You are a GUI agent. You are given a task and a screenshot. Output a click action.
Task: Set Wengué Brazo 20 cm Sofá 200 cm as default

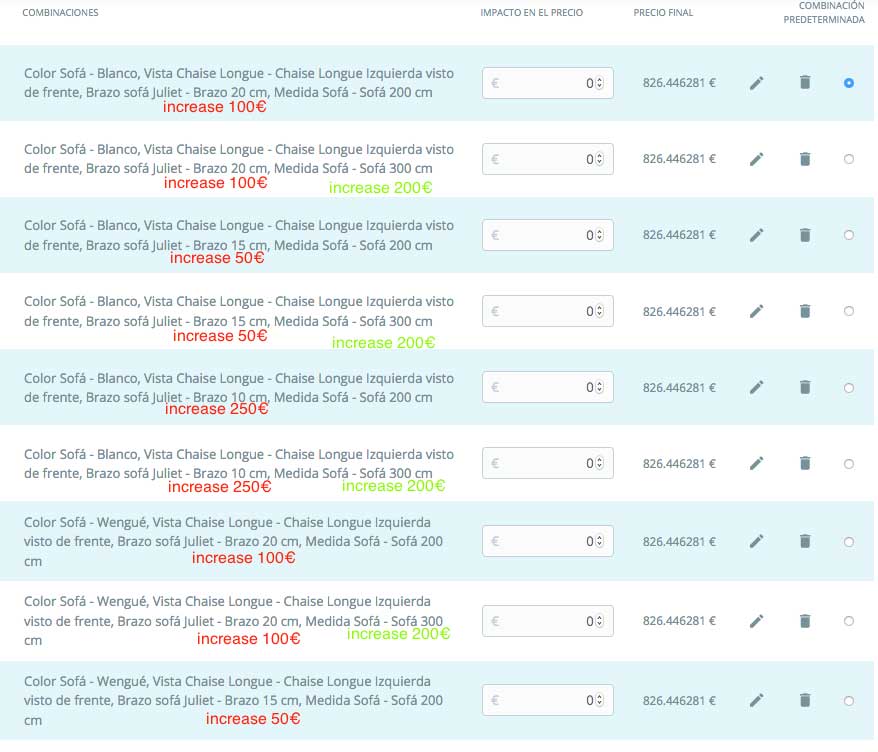[x=849, y=541]
